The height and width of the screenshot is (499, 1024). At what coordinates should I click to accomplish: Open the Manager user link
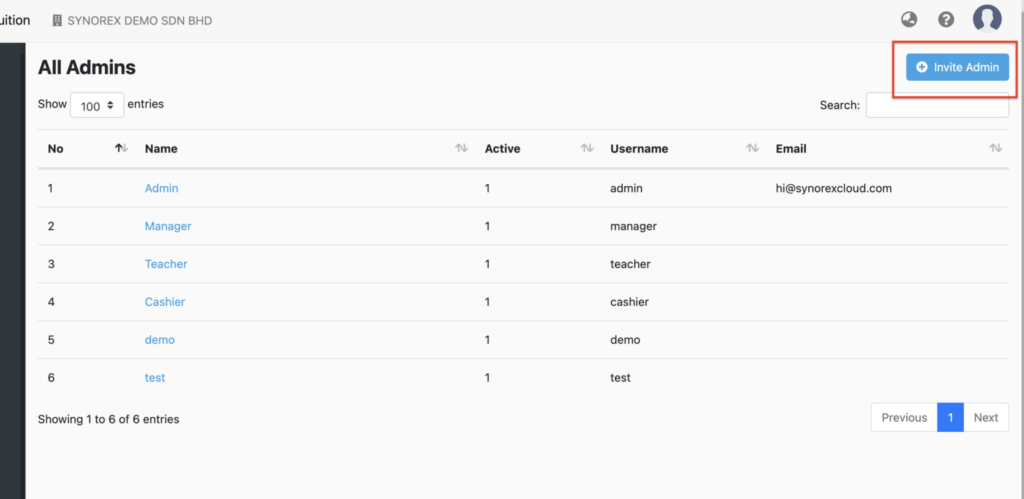(x=168, y=226)
